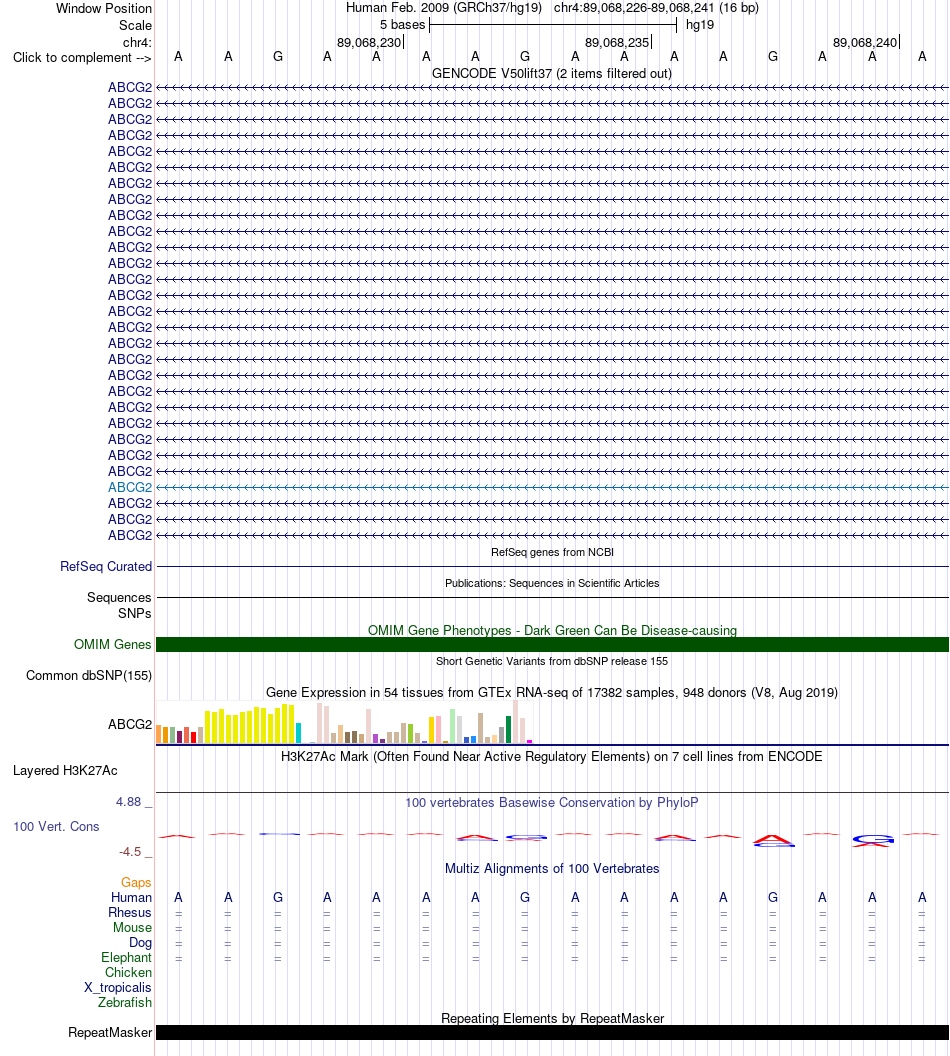The width and height of the screenshot is (950, 1056).
Task: Click the 'GENCODE V50lift37 (2 items filtered out)' title
Action: coord(551,73)
